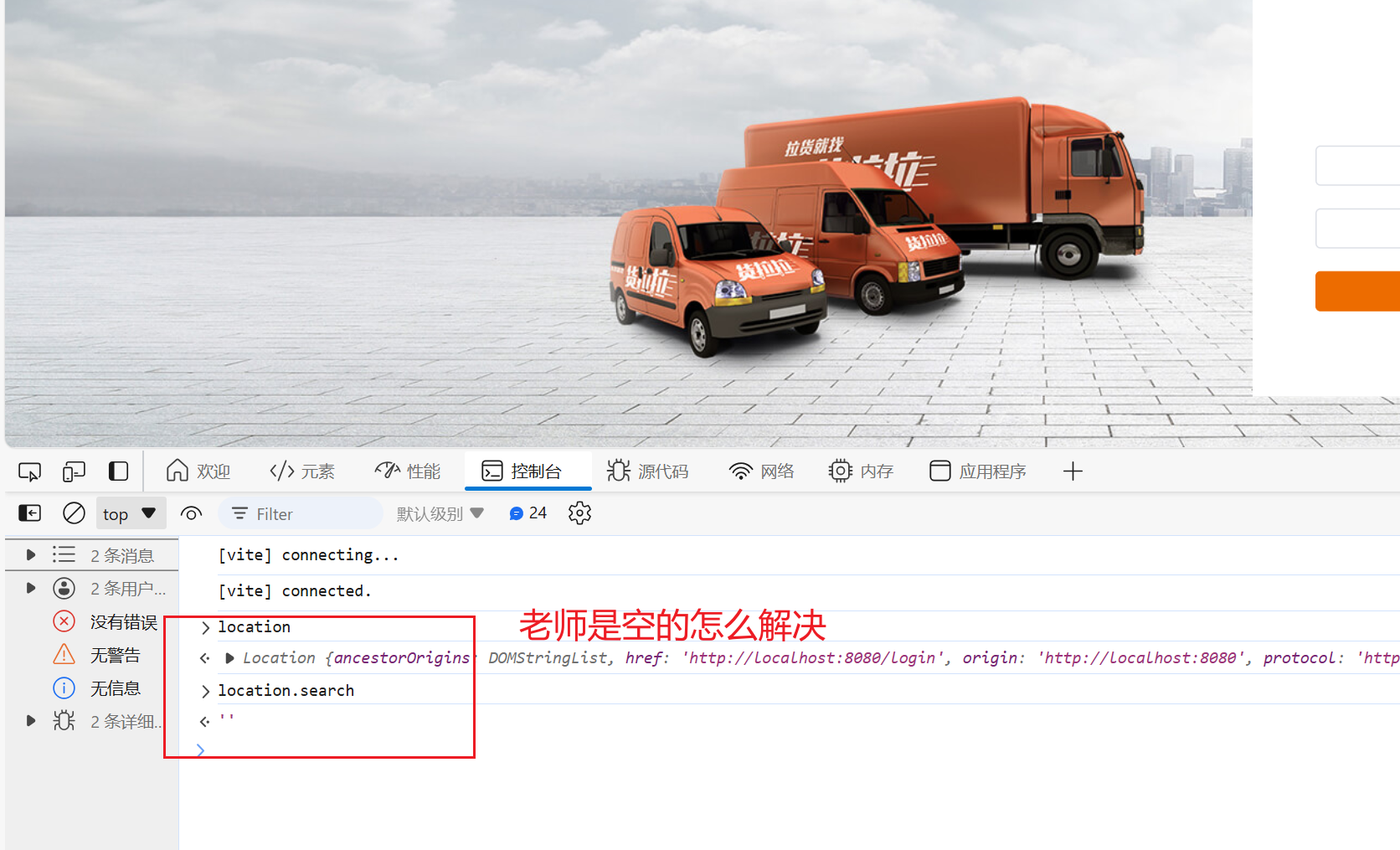The height and width of the screenshot is (850, 1400).
Task: Focus the console prompt line
Action: click(x=795, y=750)
